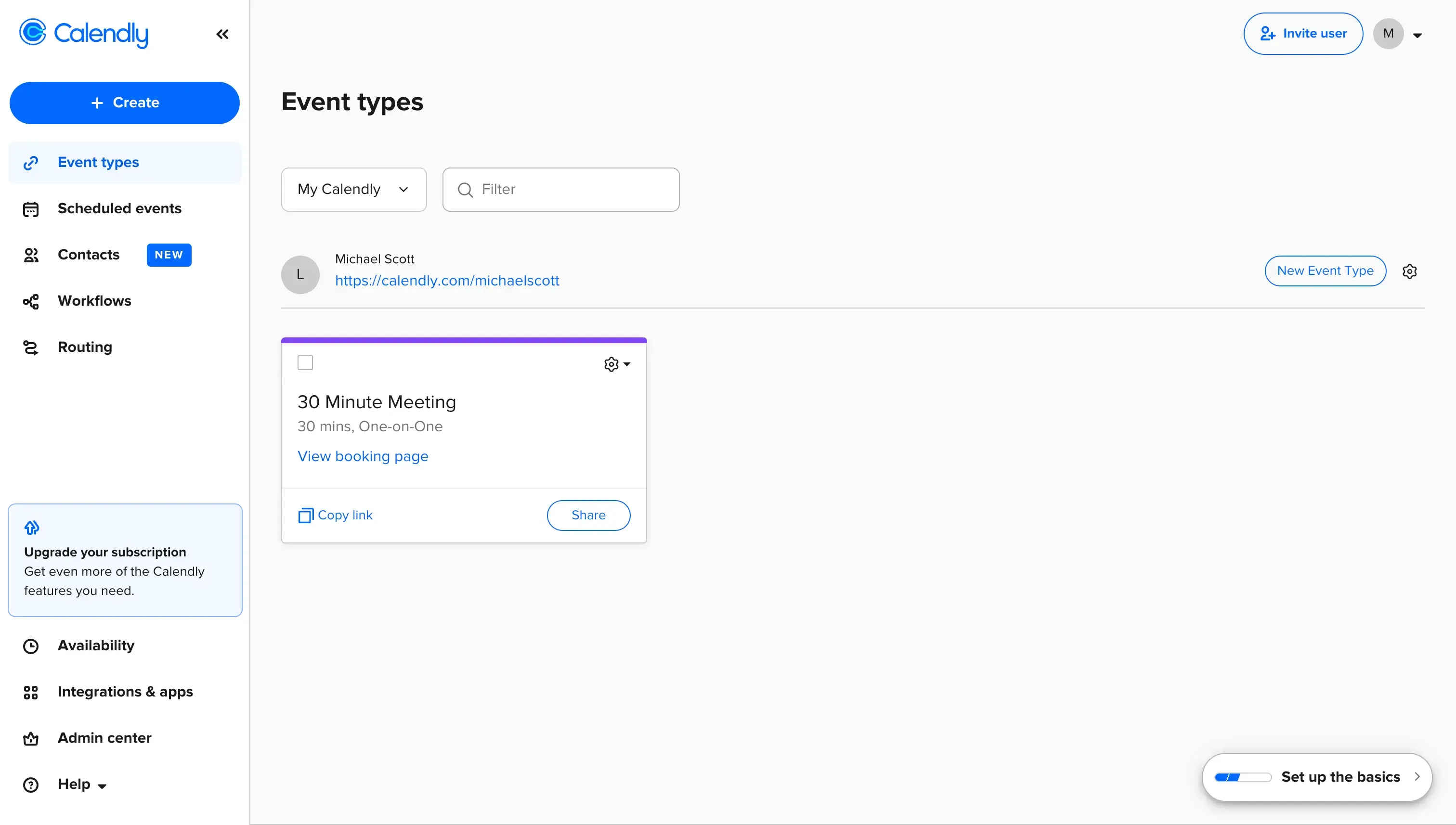The image size is (1456, 825).
Task: Expand the Help menu
Action: (x=74, y=784)
